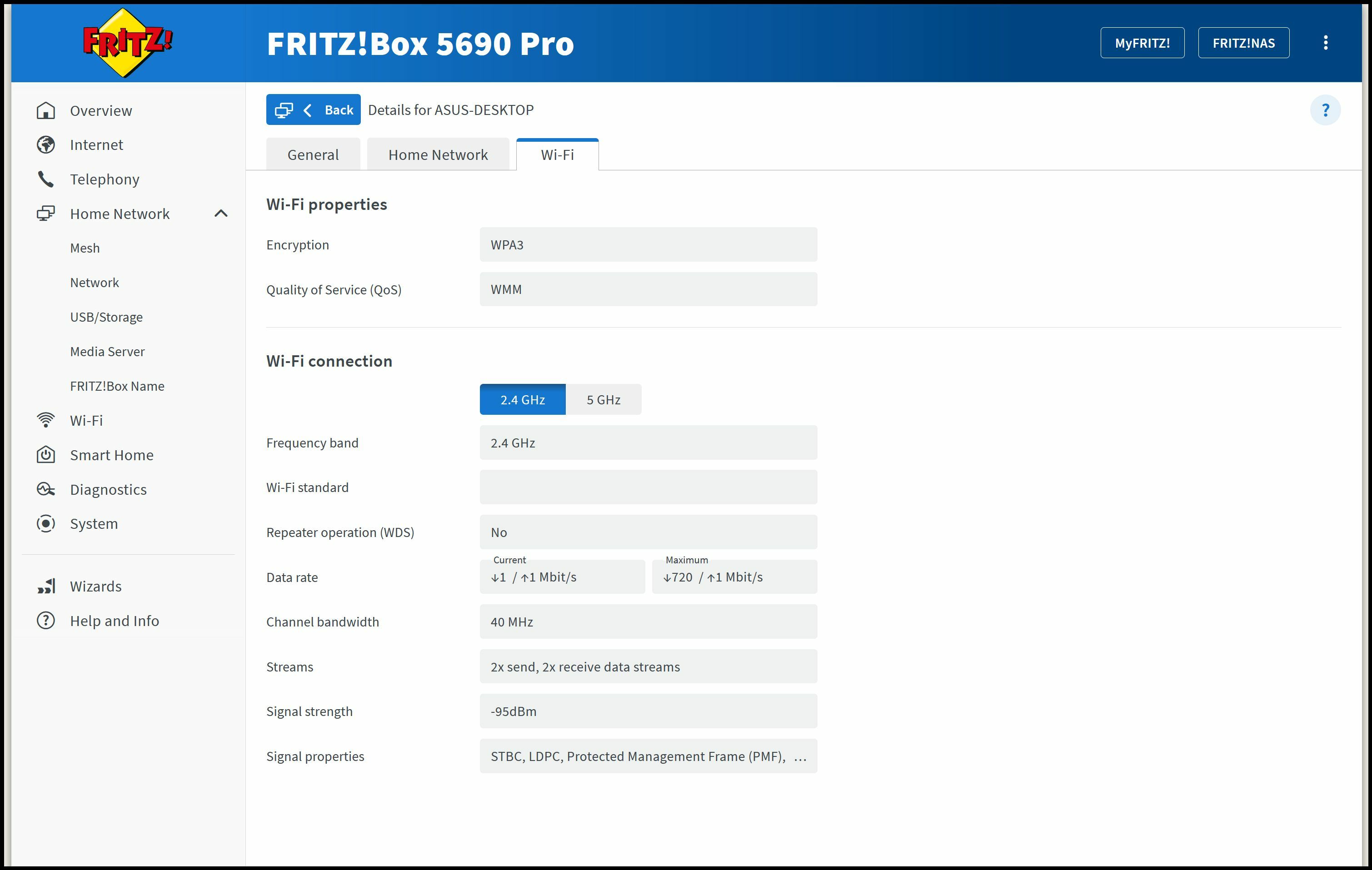
Task: Click the Current data rate field
Action: (562, 577)
